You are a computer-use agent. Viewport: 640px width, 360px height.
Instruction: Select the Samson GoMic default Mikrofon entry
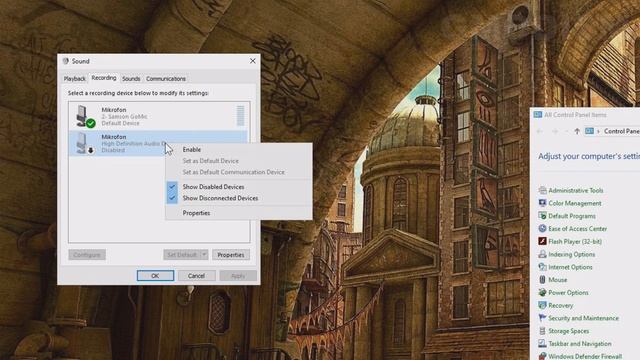(x=158, y=116)
